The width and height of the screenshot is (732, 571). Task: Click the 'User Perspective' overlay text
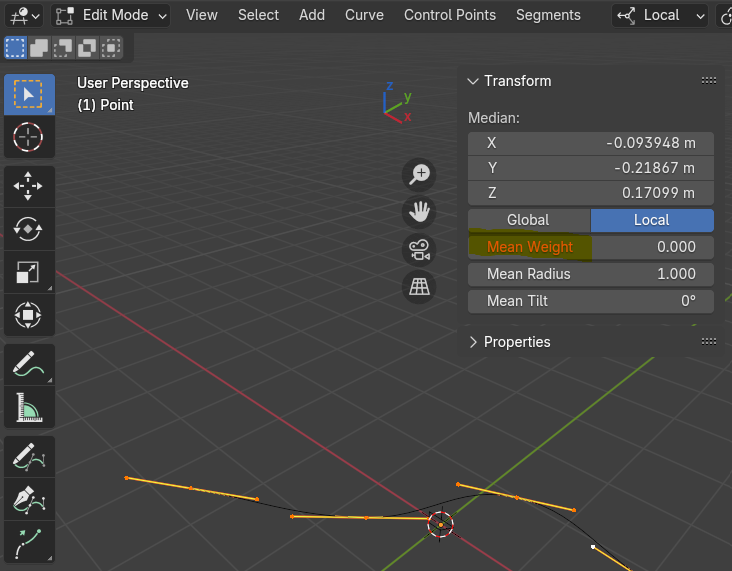pyautogui.click(x=133, y=83)
